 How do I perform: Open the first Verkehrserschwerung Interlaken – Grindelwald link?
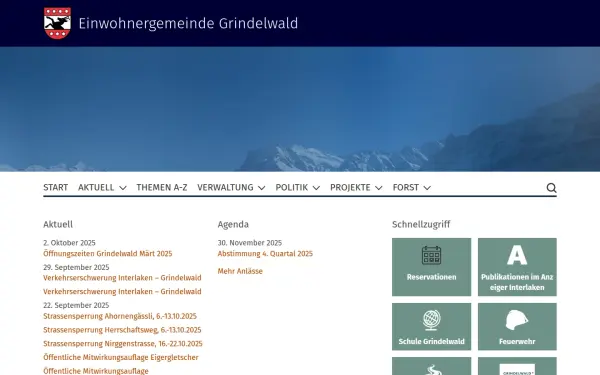pyautogui.click(x=122, y=278)
